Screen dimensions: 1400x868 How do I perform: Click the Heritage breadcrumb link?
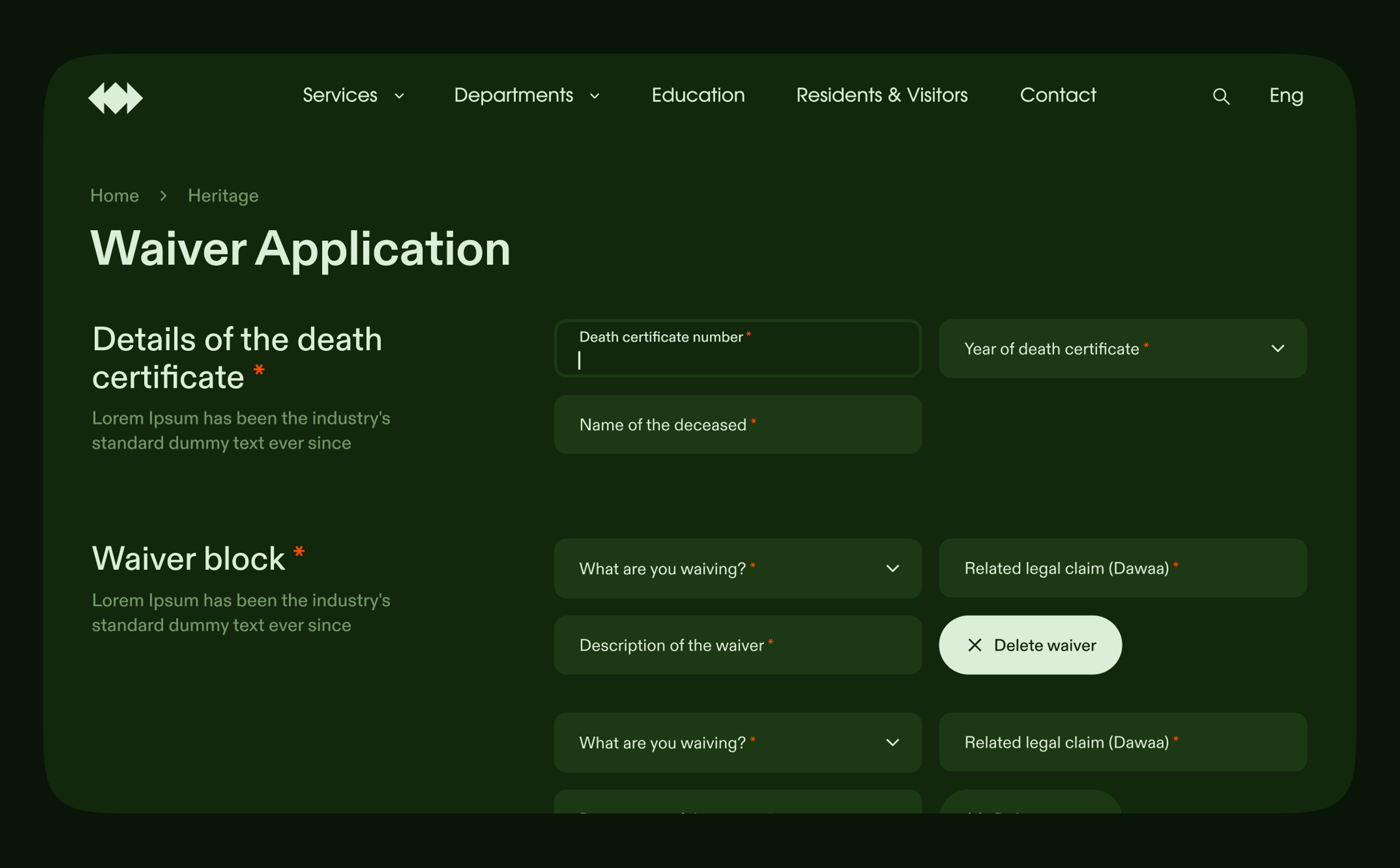pyautogui.click(x=223, y=196)
